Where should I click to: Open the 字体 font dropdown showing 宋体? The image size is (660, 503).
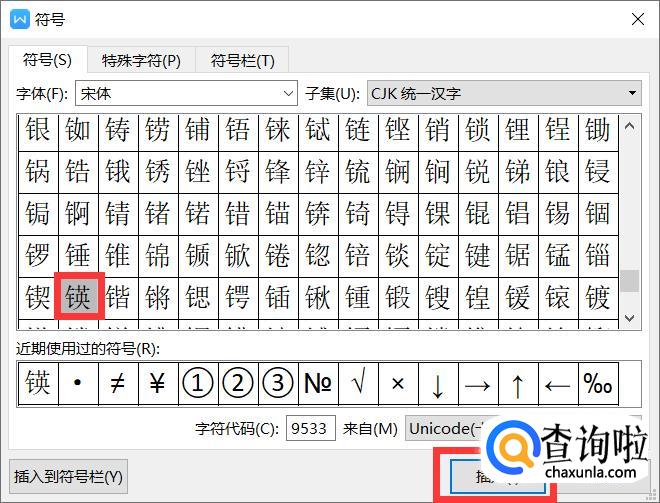coord(187,94)
